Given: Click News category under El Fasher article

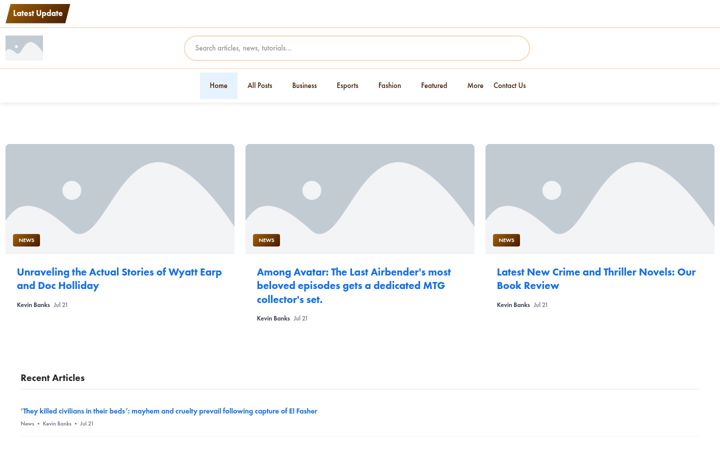Looking at the screenshot, I should pos(28,423).
